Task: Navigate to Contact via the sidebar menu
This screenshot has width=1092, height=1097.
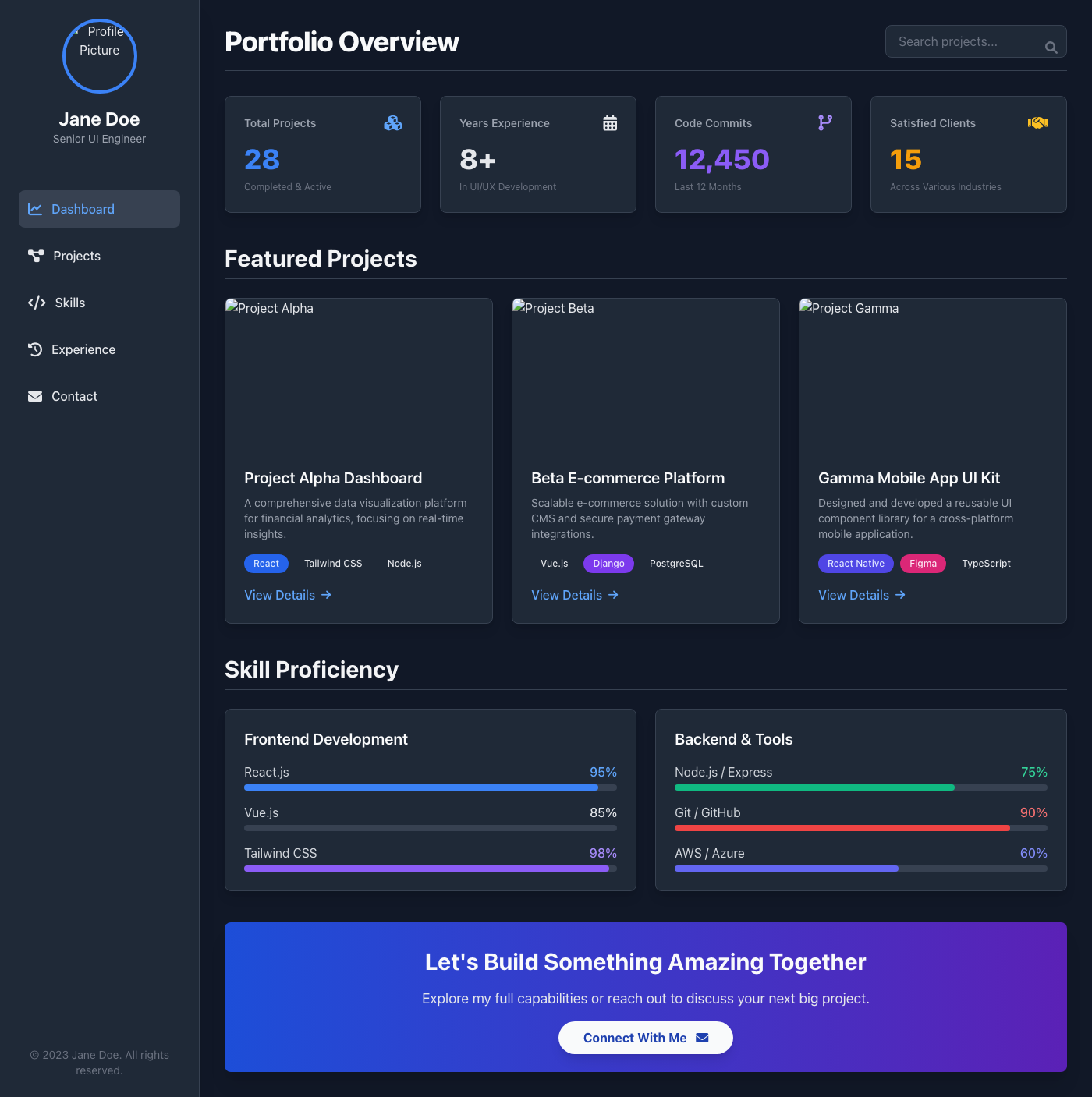Action: (74, 396)
